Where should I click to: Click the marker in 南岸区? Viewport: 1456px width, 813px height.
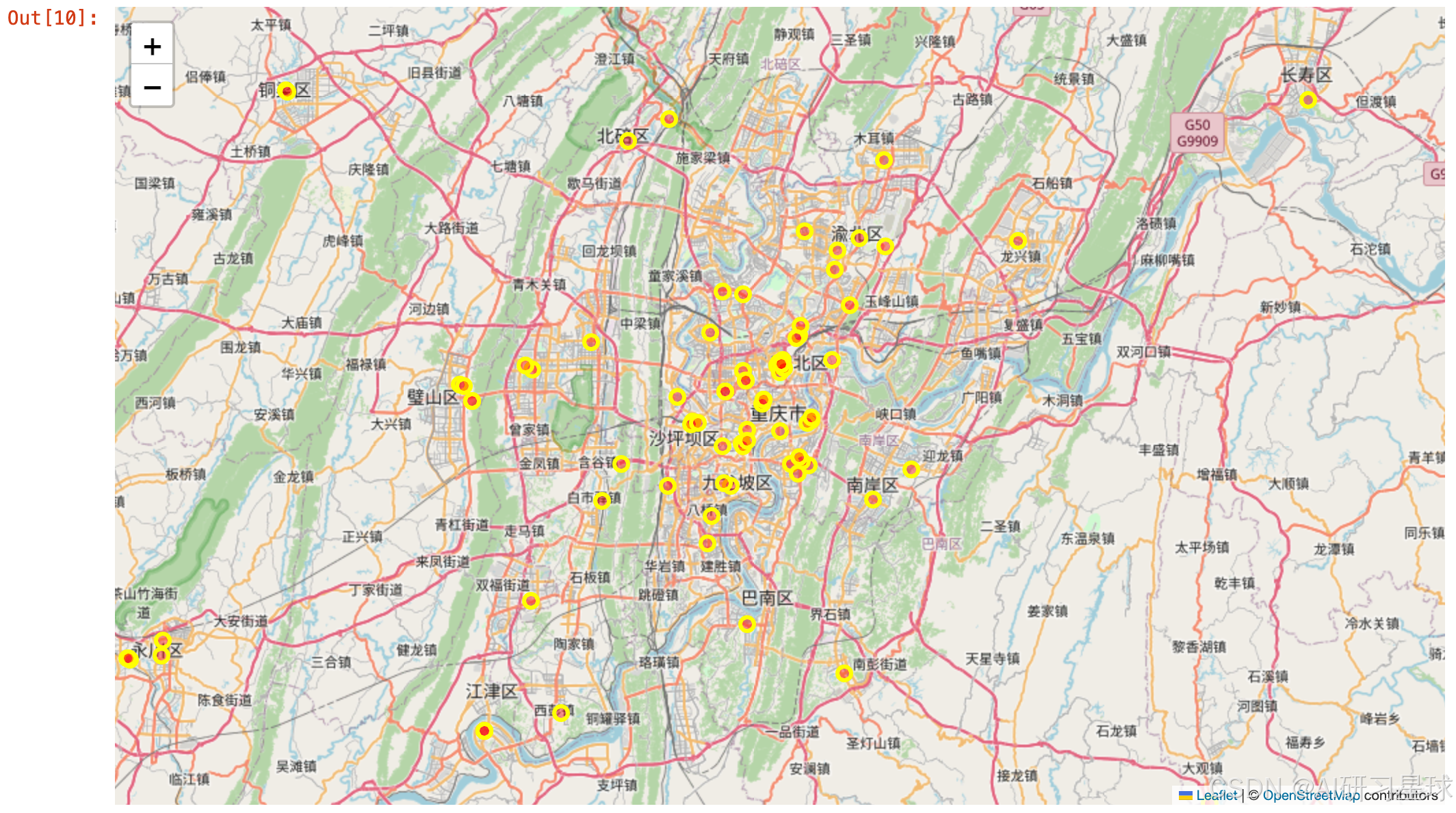(872, 500)
